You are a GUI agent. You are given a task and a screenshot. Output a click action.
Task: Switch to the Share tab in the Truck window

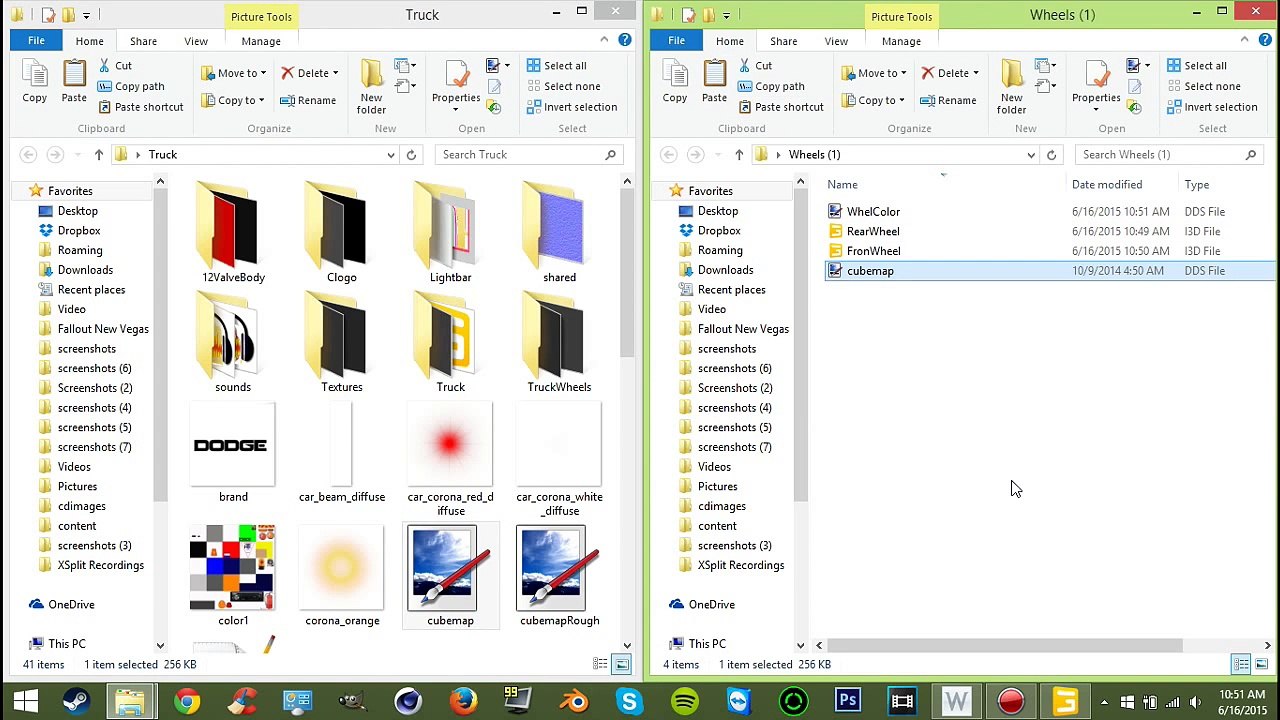coord(143,41)
